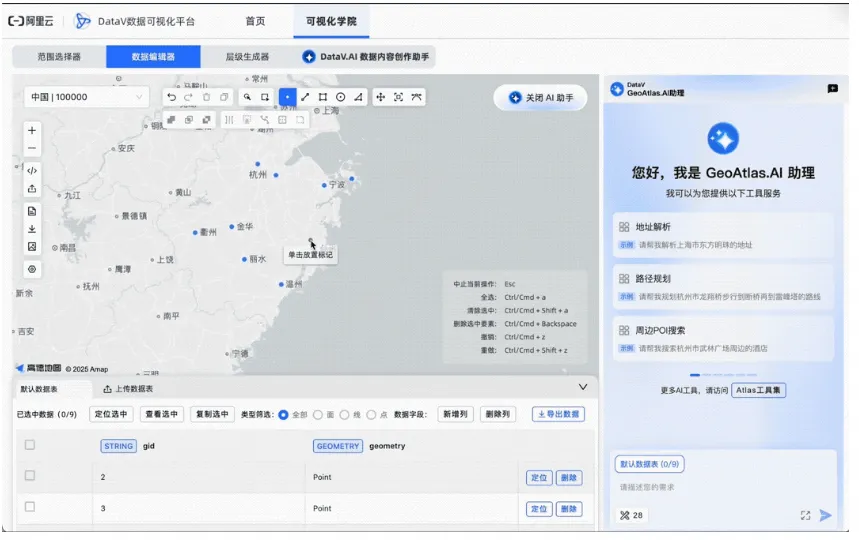Image resolution: width=859 pixels, height=540 pixels.
Task: Select the 全部 type filter radio
Action: (x=283, y=415)
